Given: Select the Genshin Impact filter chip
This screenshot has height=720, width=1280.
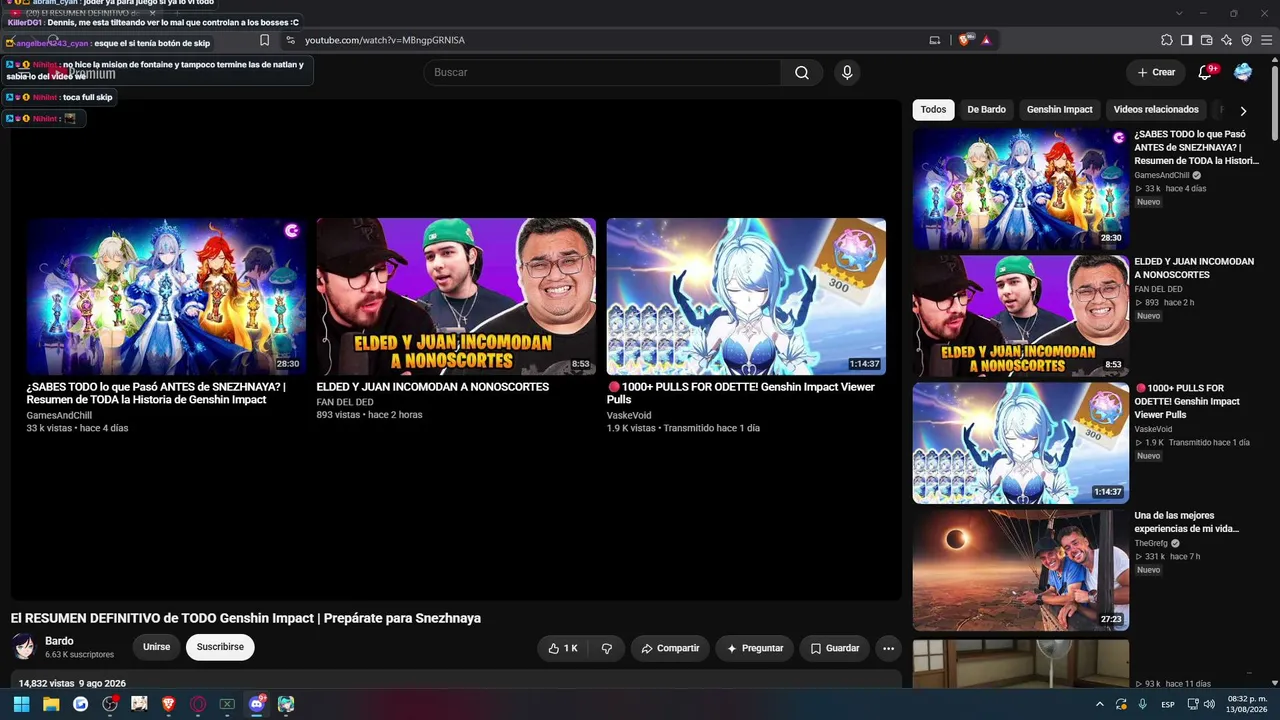Looking at the screenshot, I should point(1060,110).
